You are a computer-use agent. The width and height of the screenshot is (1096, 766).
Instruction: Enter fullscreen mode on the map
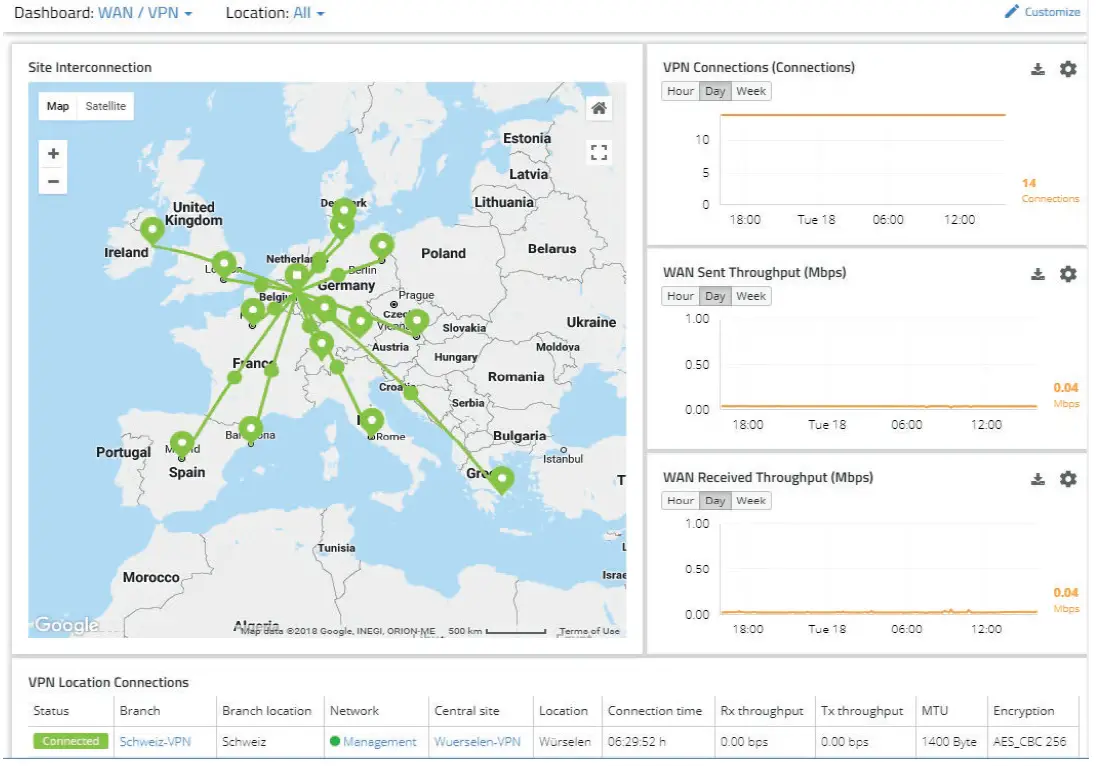(x=598, y=152)
